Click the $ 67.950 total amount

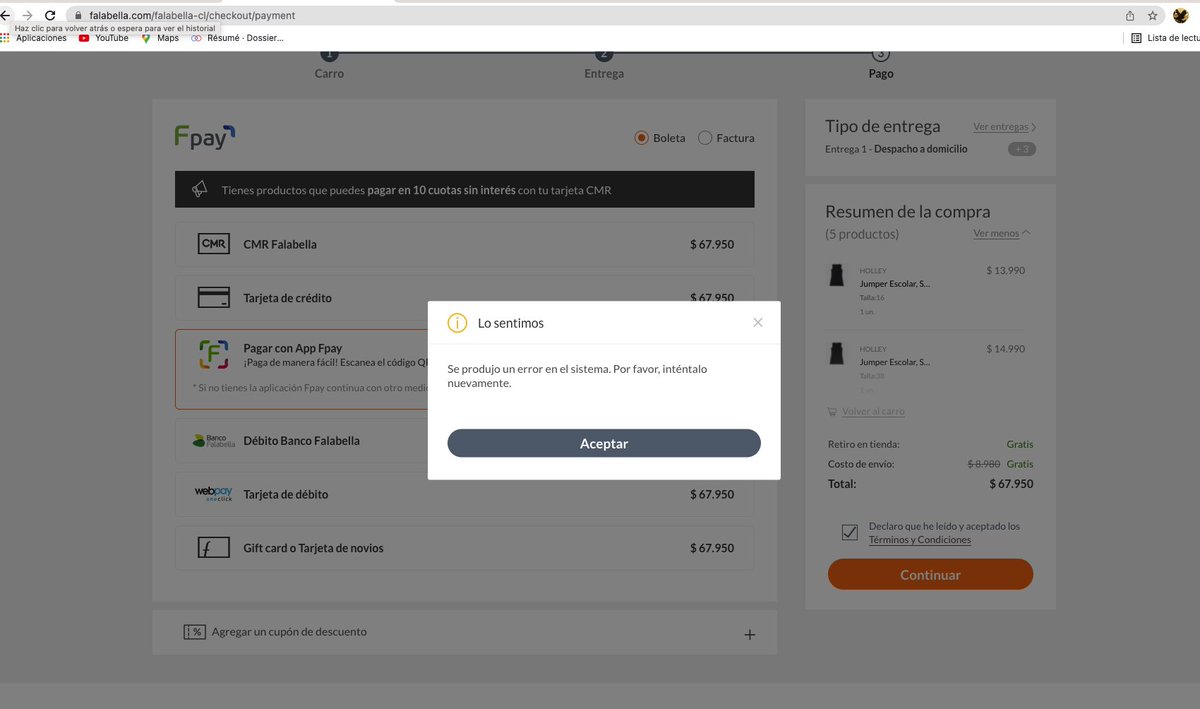pos(1011,484)
